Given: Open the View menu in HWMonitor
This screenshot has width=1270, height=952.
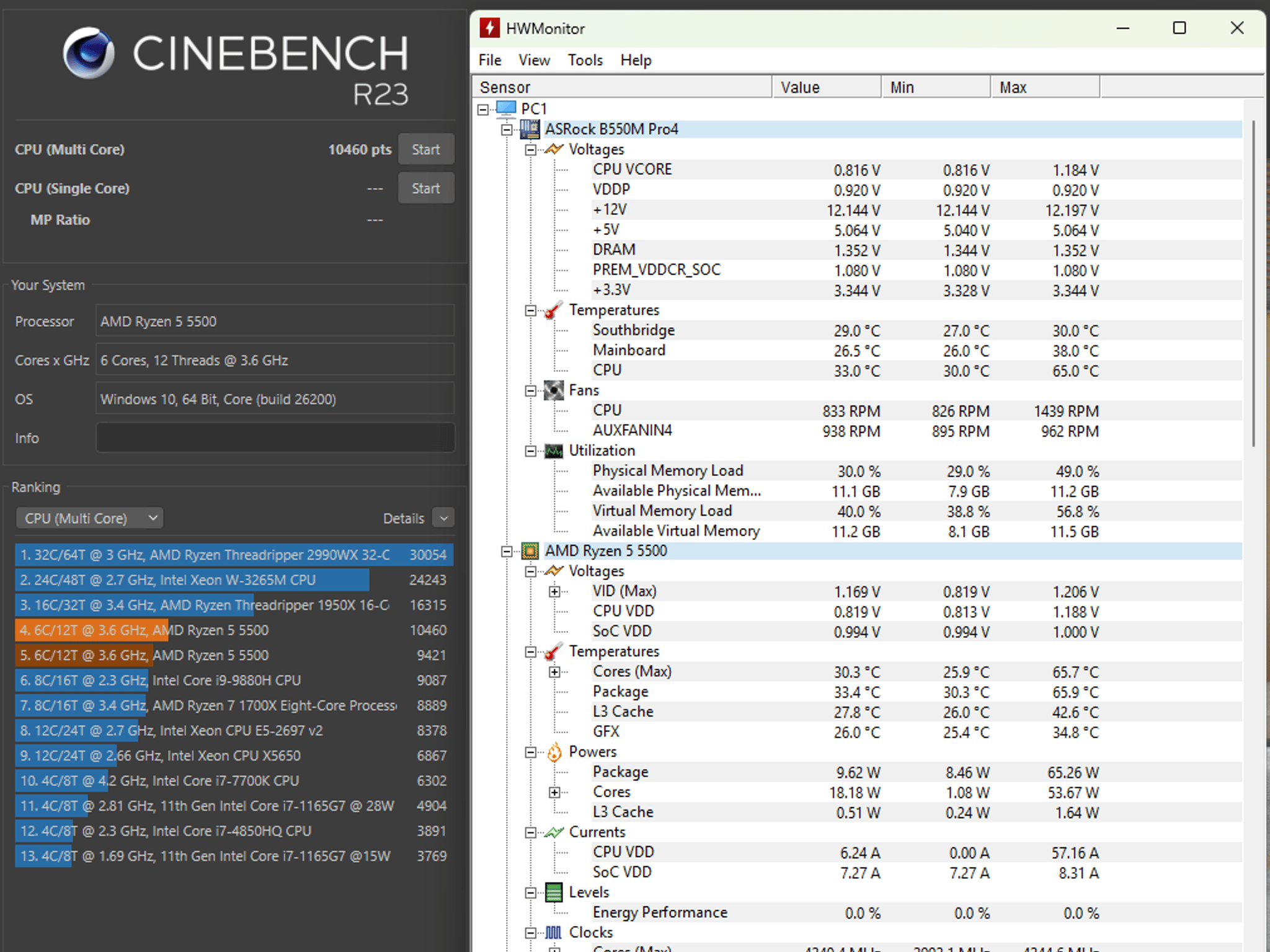Looking at the screenshot, I should (534, 60).
